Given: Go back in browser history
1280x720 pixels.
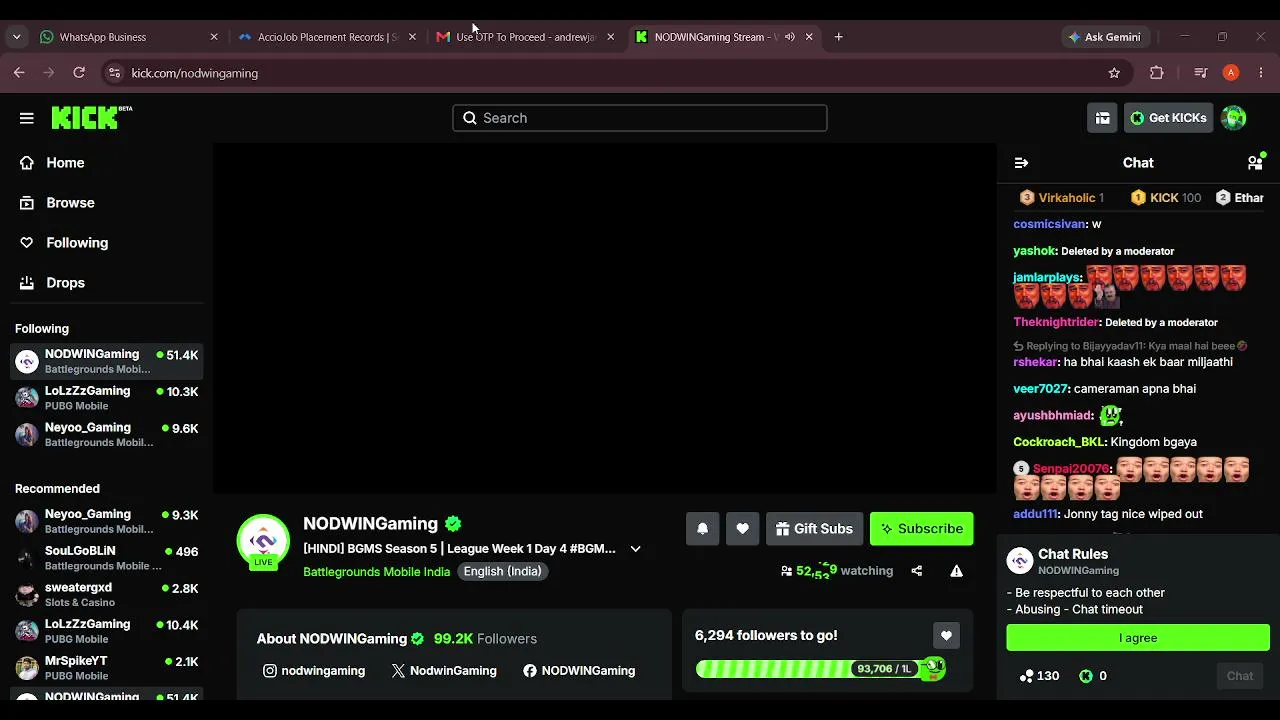Looking at the screenshot, I should pos(19,73).
